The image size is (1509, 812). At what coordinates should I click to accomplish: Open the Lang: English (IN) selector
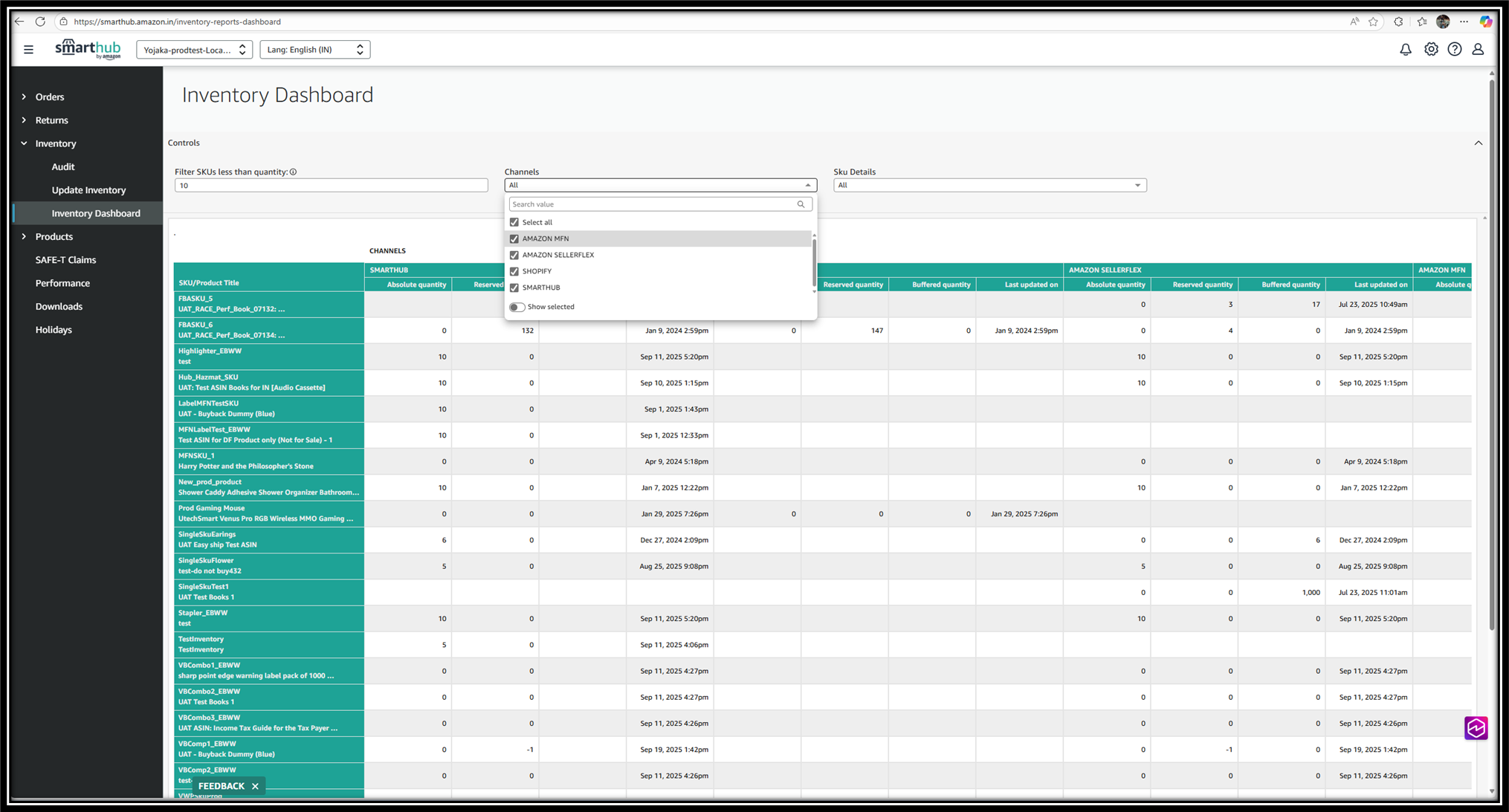pyautogui.click(x=314, y=50)
